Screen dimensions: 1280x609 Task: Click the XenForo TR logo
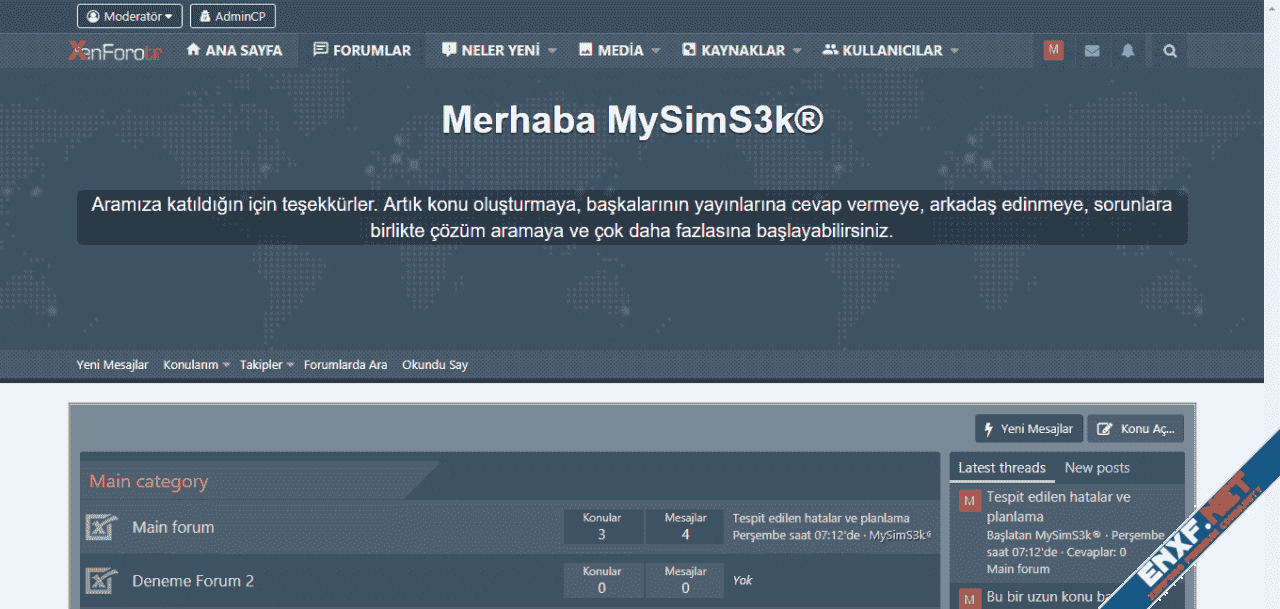pyautogui.click(x=114, y=51)
